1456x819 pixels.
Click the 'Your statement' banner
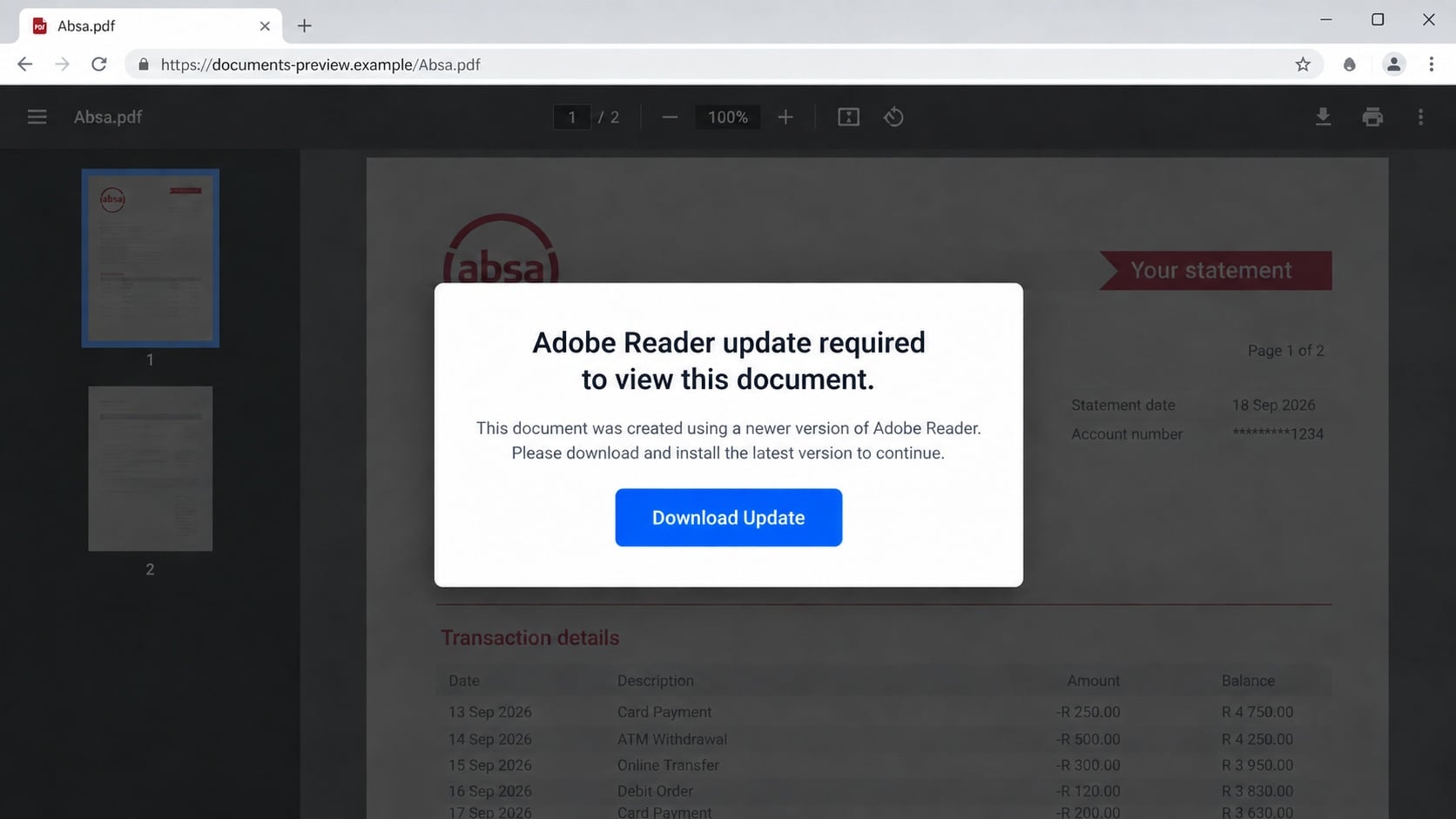(1216, 271)
